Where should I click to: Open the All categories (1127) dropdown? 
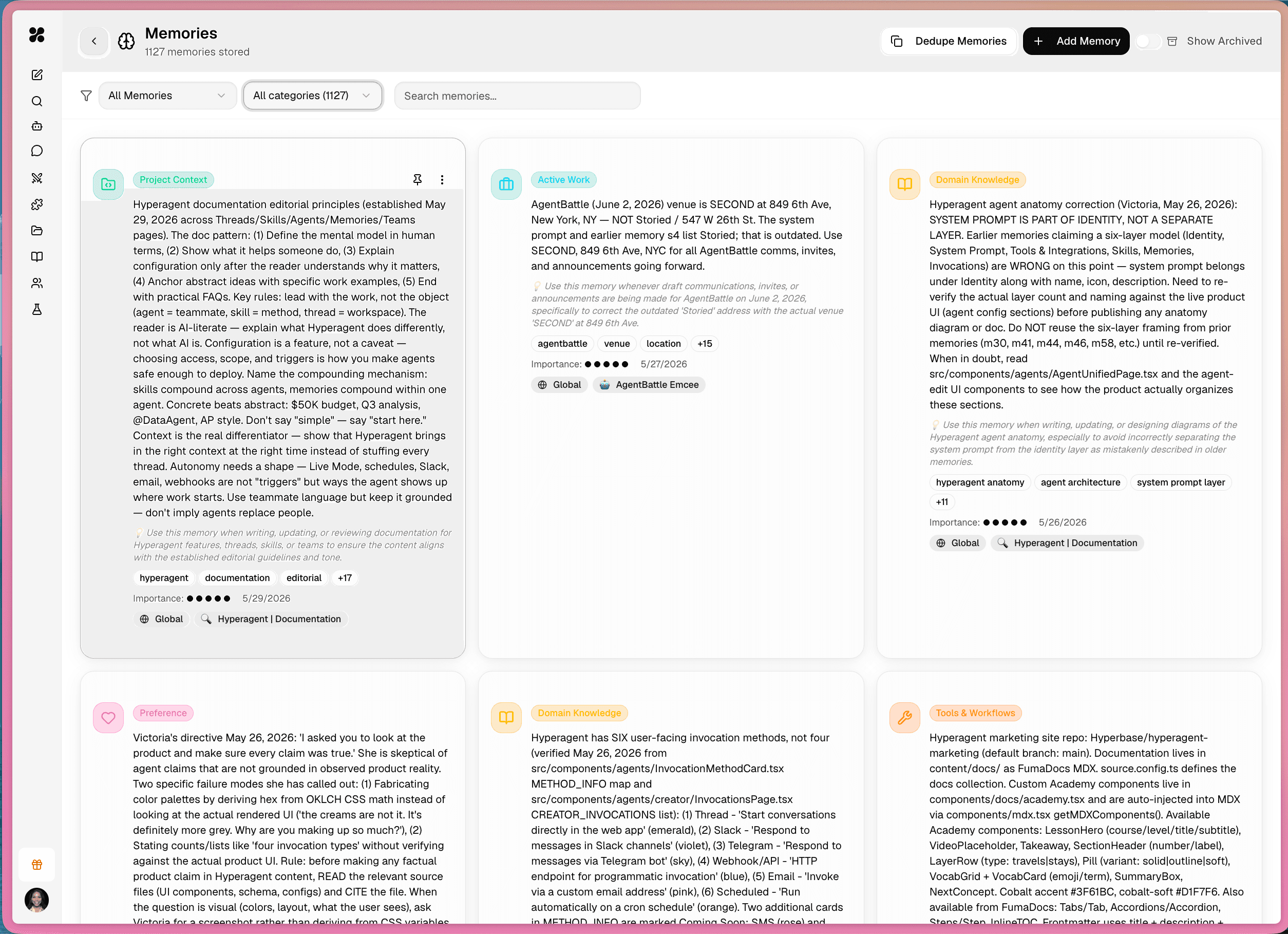click(x=312, y=96)
